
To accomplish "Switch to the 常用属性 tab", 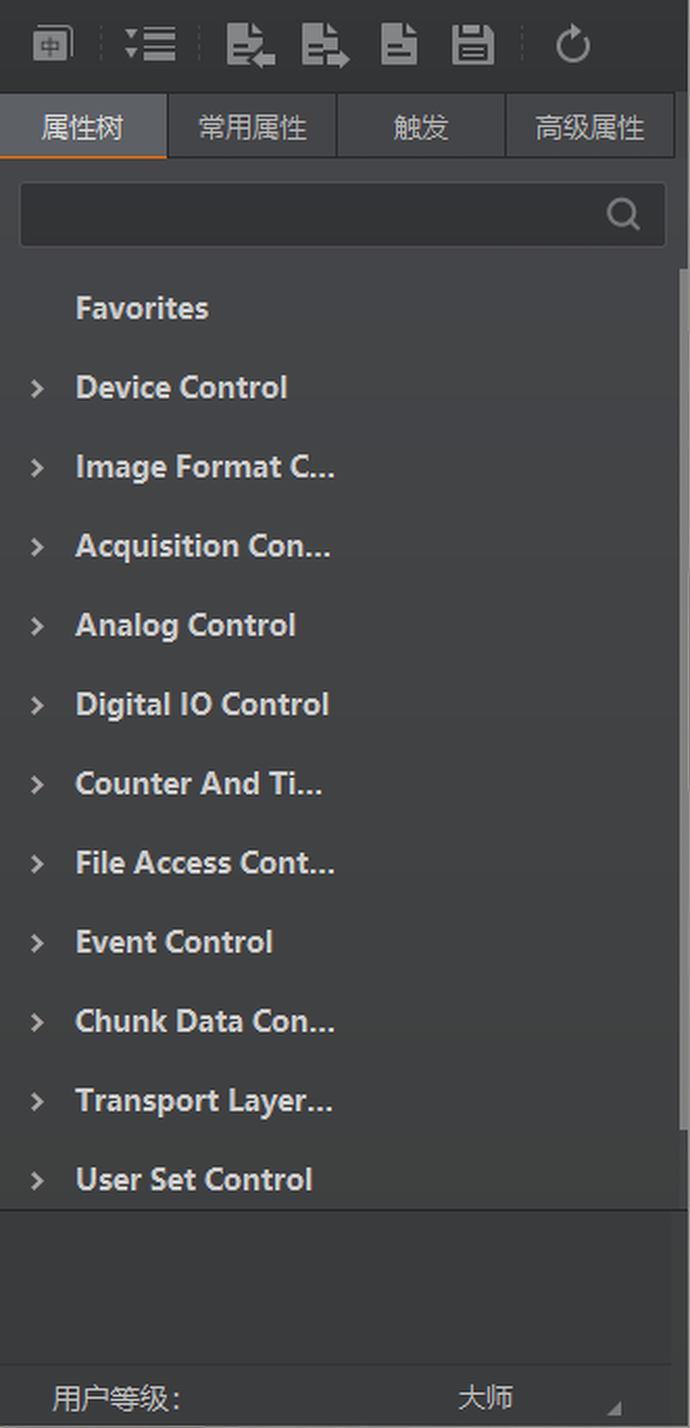I will pyautogui.click(x=252, y=127).
